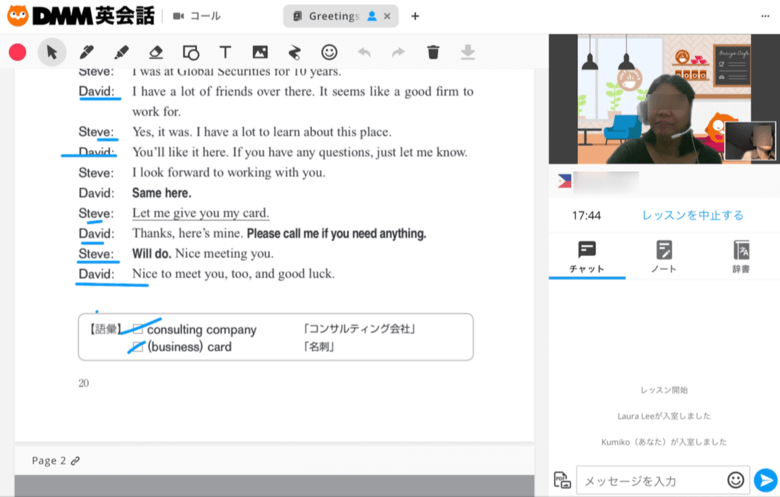Screen dimensions: 780x497
Task: Click the 'レッスン開始' chat notice
Action: [664, 390]
